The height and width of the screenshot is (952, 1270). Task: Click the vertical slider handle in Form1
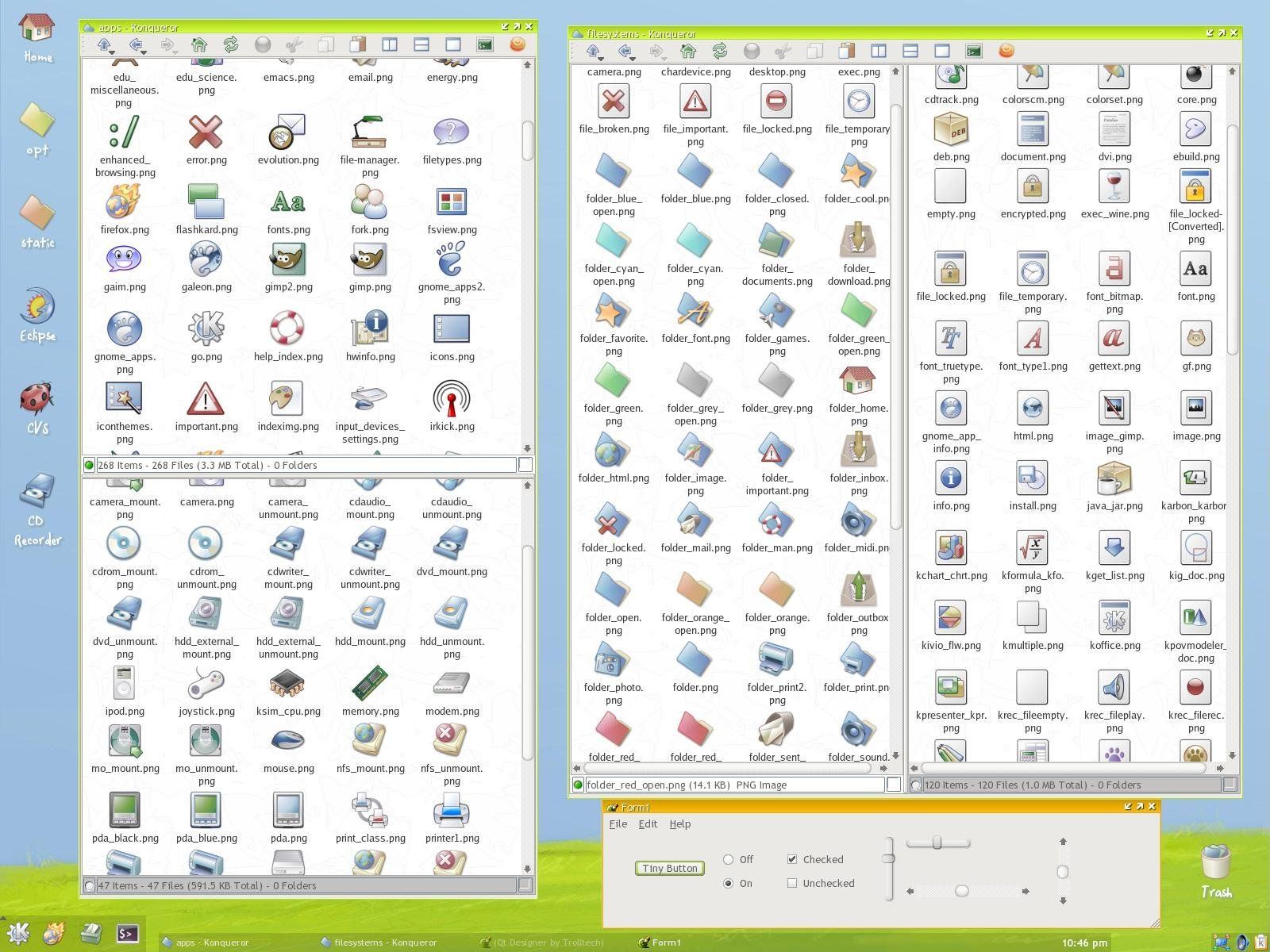888,858
